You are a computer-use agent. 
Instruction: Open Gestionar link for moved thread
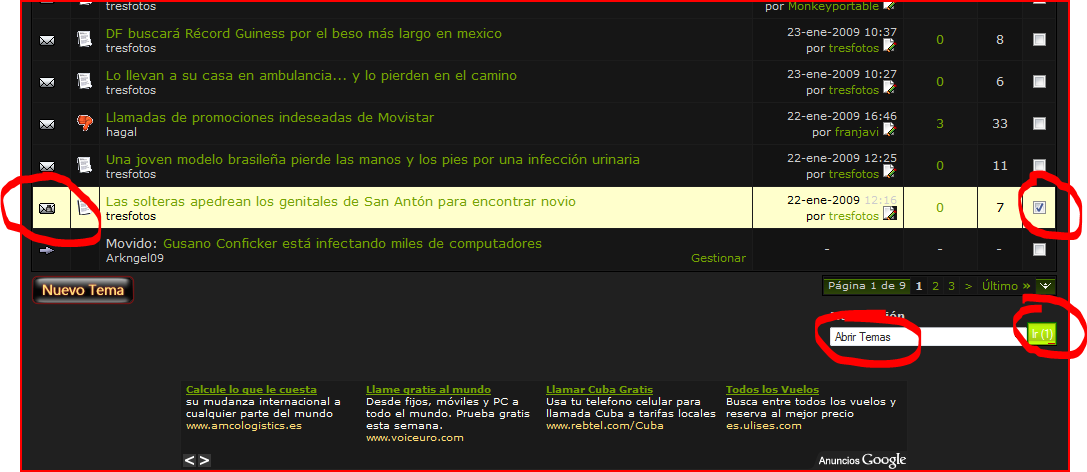point(718,258)
